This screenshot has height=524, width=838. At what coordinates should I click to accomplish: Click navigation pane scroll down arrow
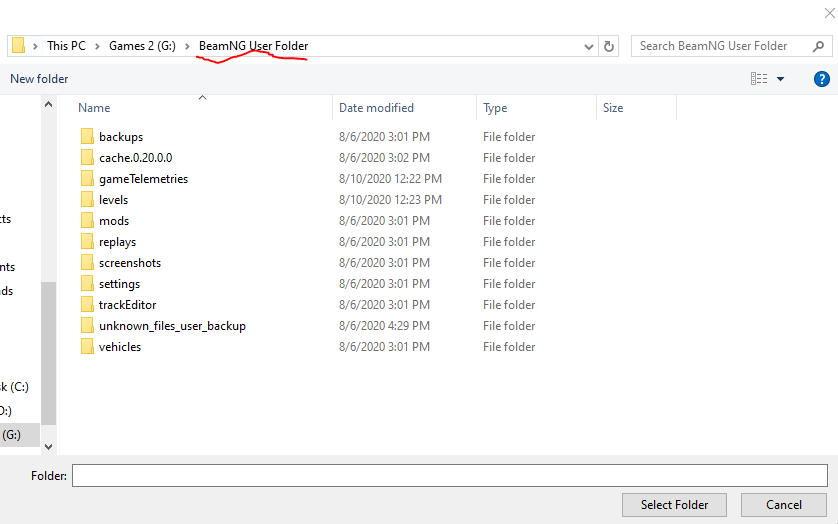pos(48,446)
